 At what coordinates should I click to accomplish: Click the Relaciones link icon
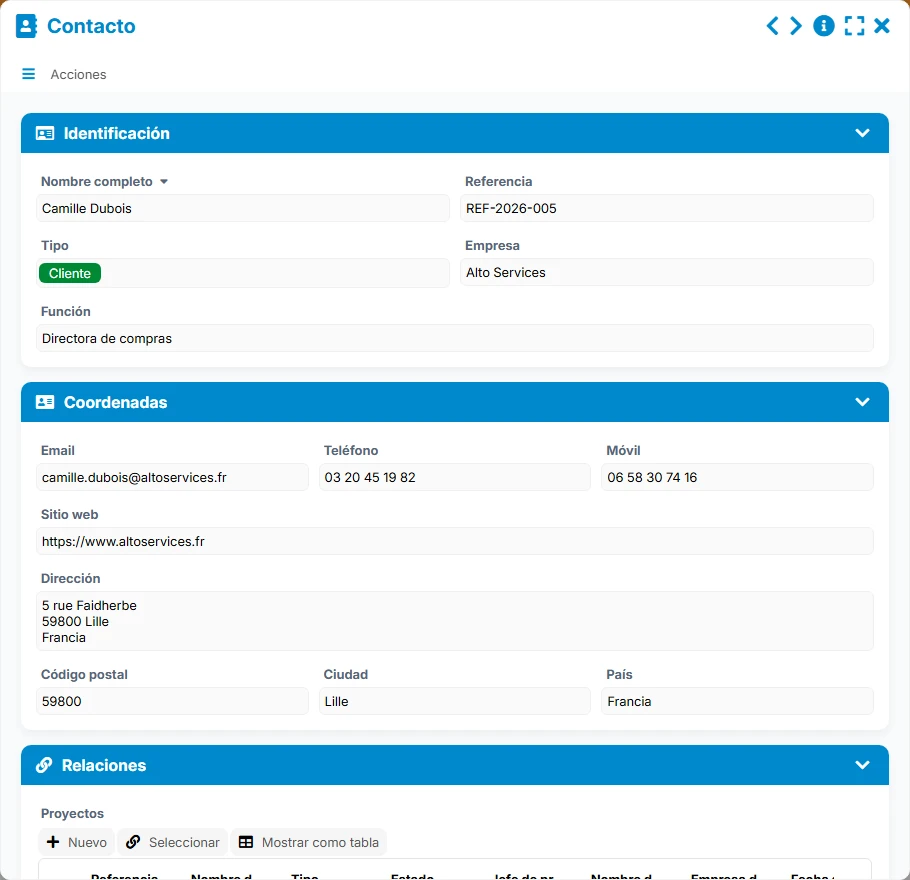pyautogui.click(x=44, y=765)
